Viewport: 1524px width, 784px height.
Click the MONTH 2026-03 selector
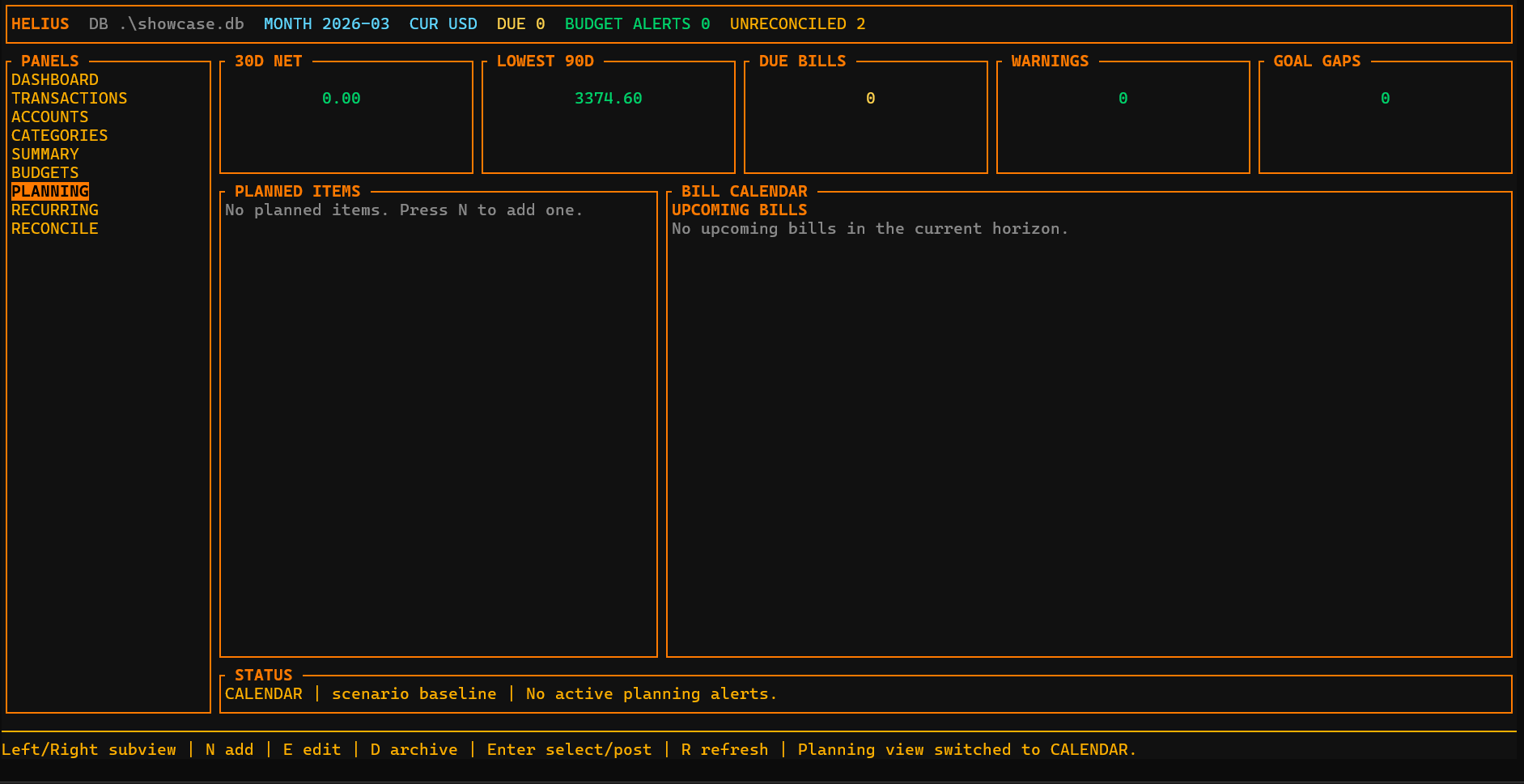click(326, 23)
